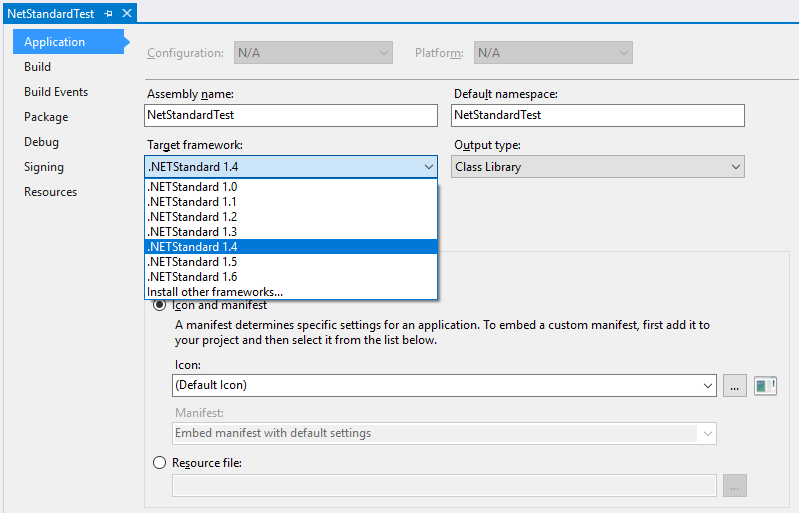Click the Default namespace input field
799x513 pixels.
(x=598, y=116)
